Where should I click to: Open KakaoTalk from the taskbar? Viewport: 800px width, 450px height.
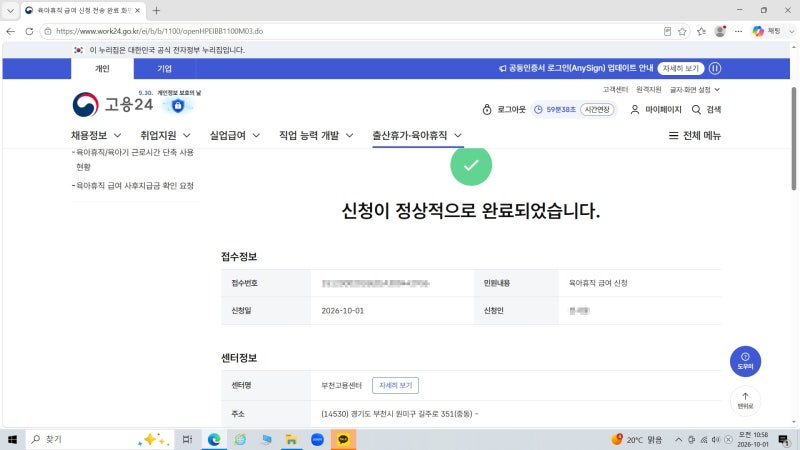343,439
